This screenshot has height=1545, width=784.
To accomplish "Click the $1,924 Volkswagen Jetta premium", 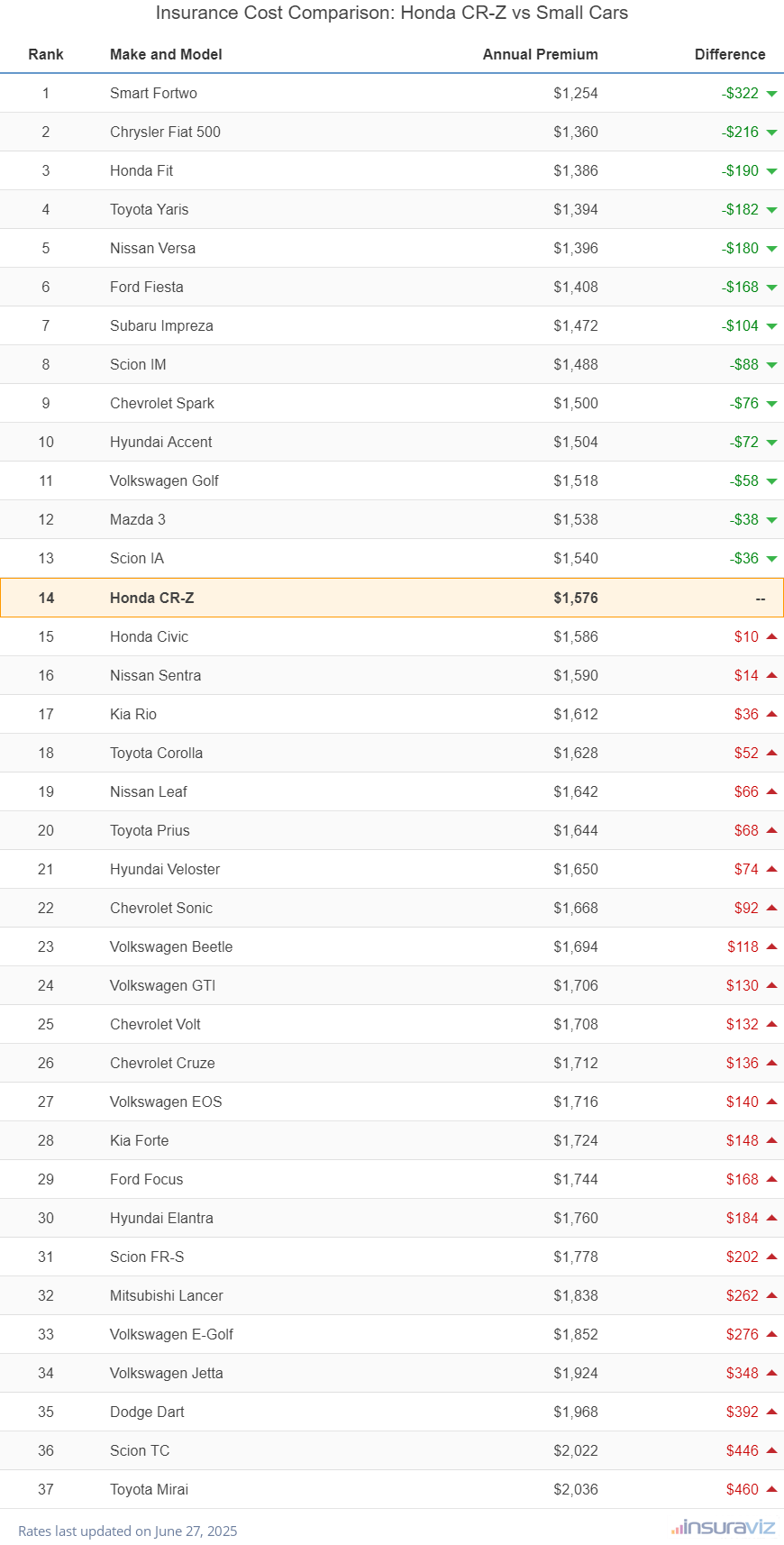I will pyautogui.click(x=576, y=1373).
